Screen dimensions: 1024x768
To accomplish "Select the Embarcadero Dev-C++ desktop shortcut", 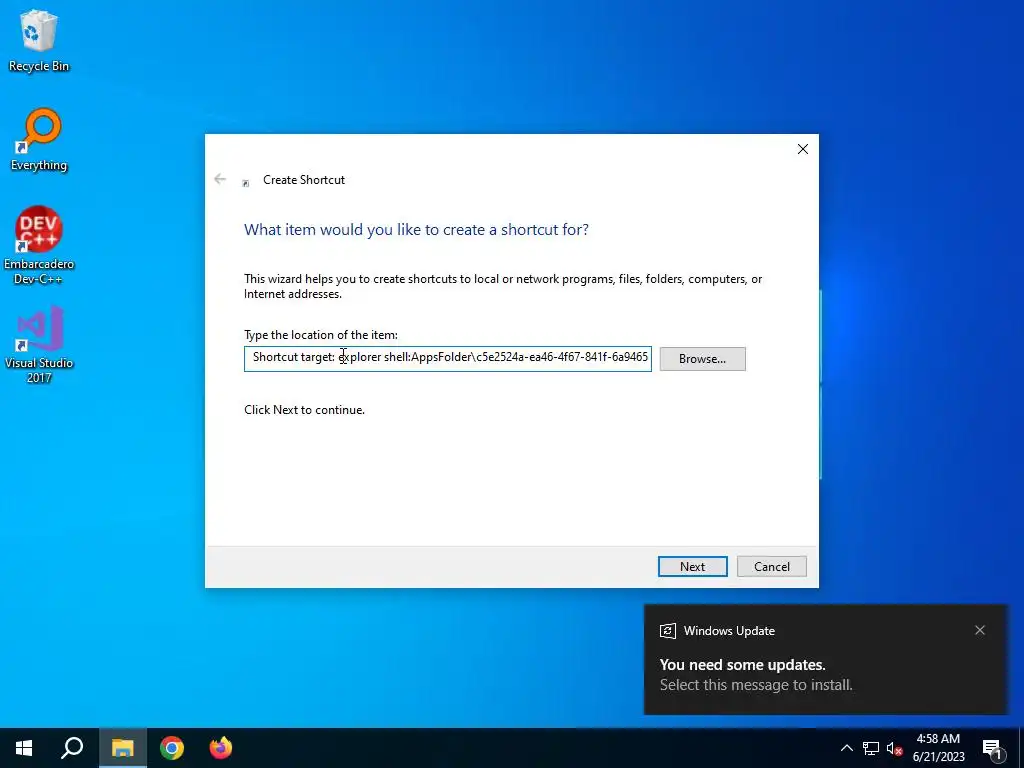I will click(39, 245).
